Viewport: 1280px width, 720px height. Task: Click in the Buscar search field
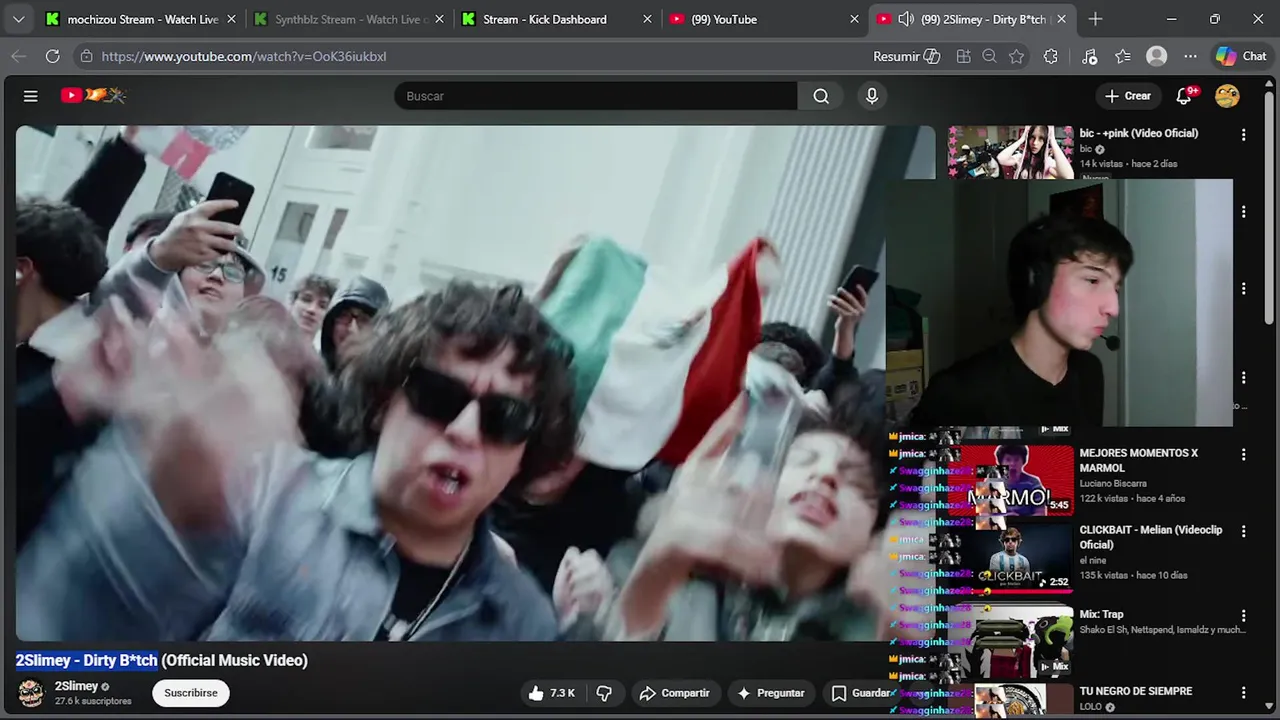click(x=596, y=96)
